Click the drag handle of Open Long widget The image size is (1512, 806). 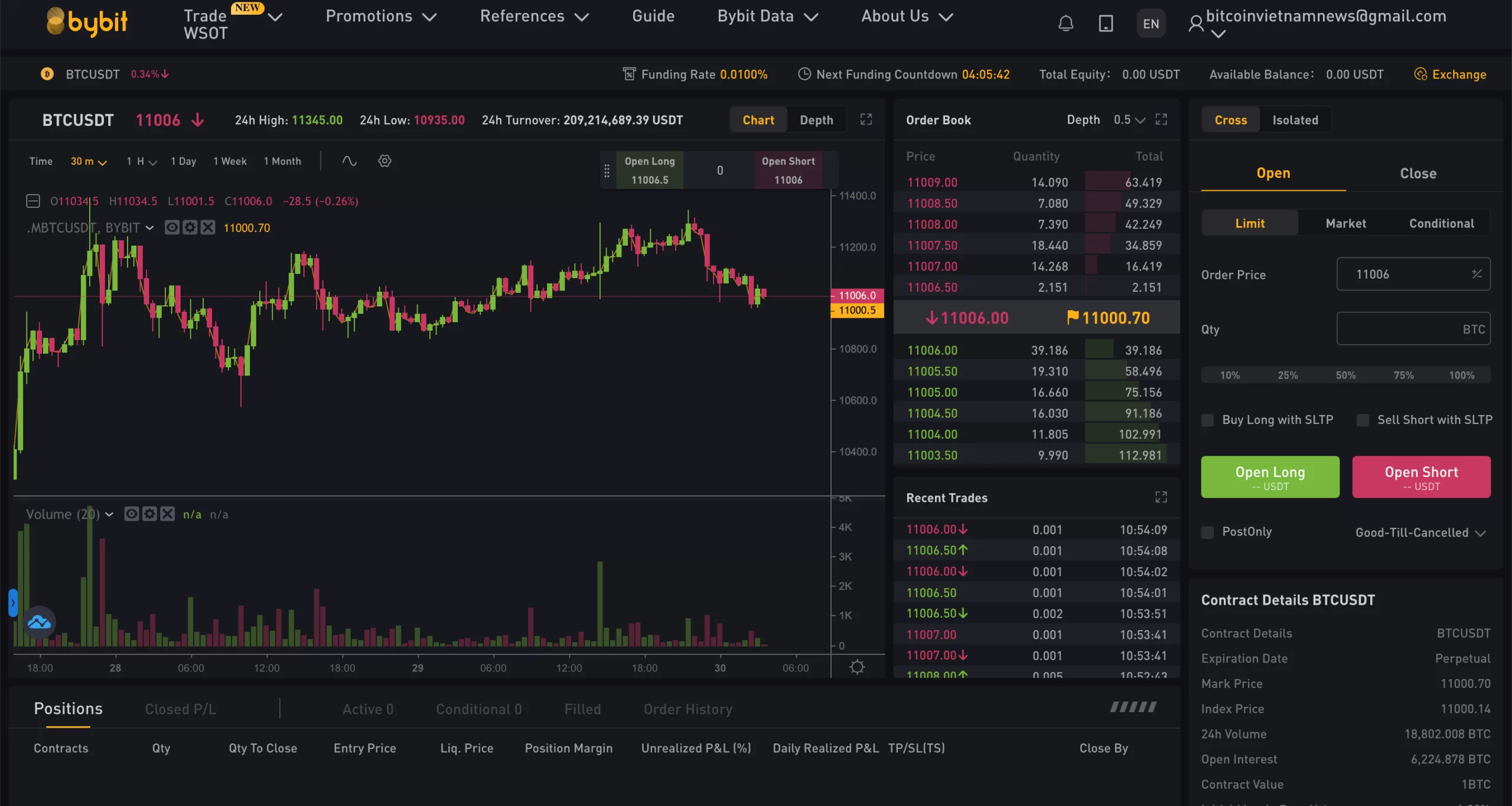tap(607, 171)
